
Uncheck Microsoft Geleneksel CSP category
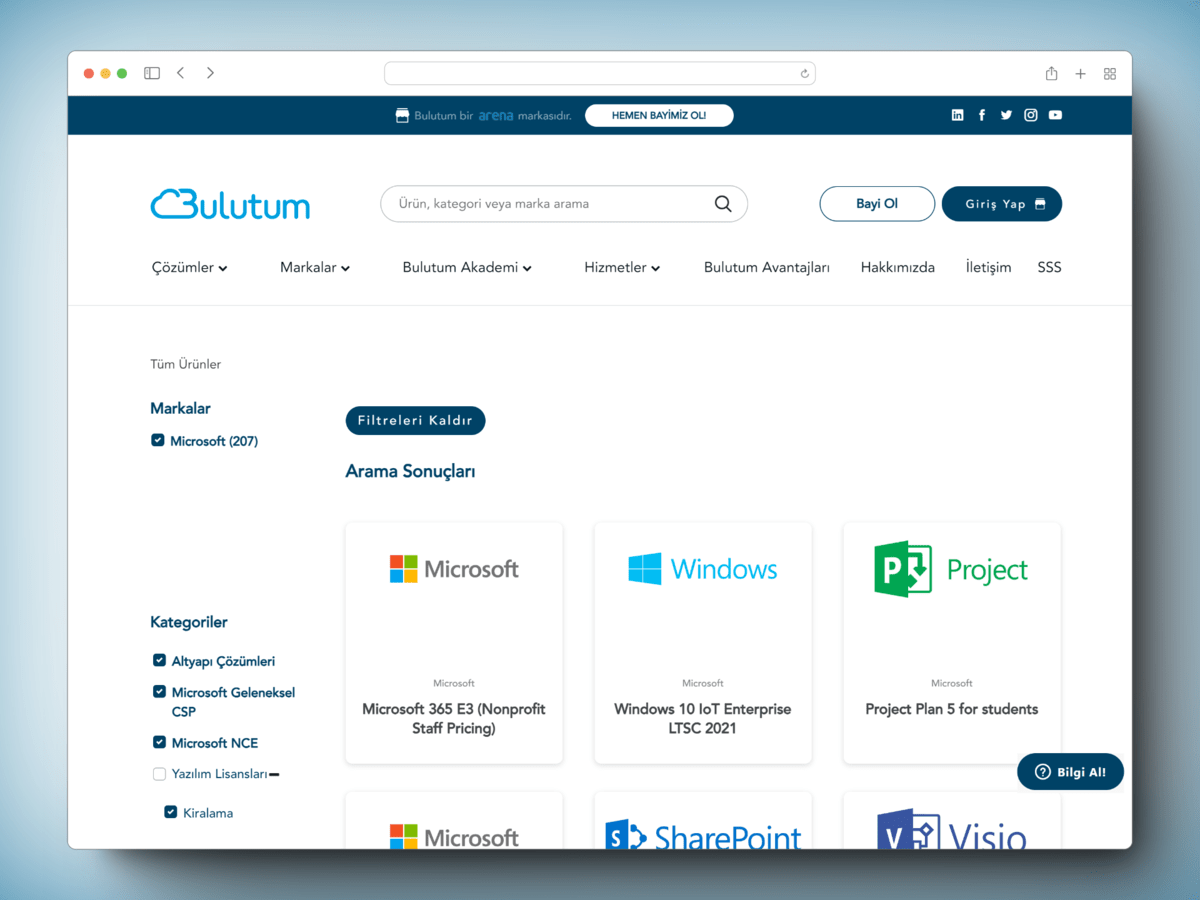pyautogui.click(x=159, y=691)
